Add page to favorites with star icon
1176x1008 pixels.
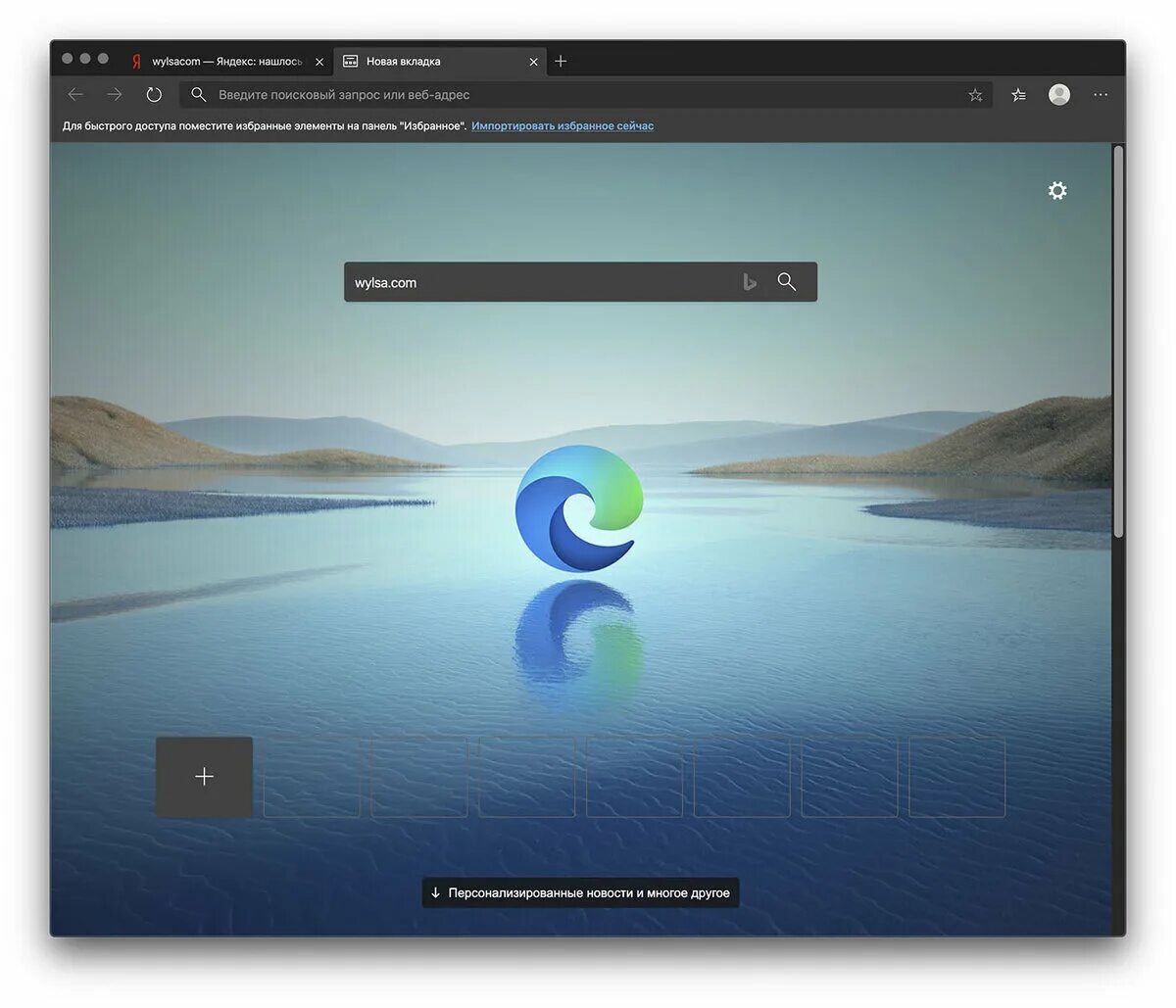(x=975, y=95)
